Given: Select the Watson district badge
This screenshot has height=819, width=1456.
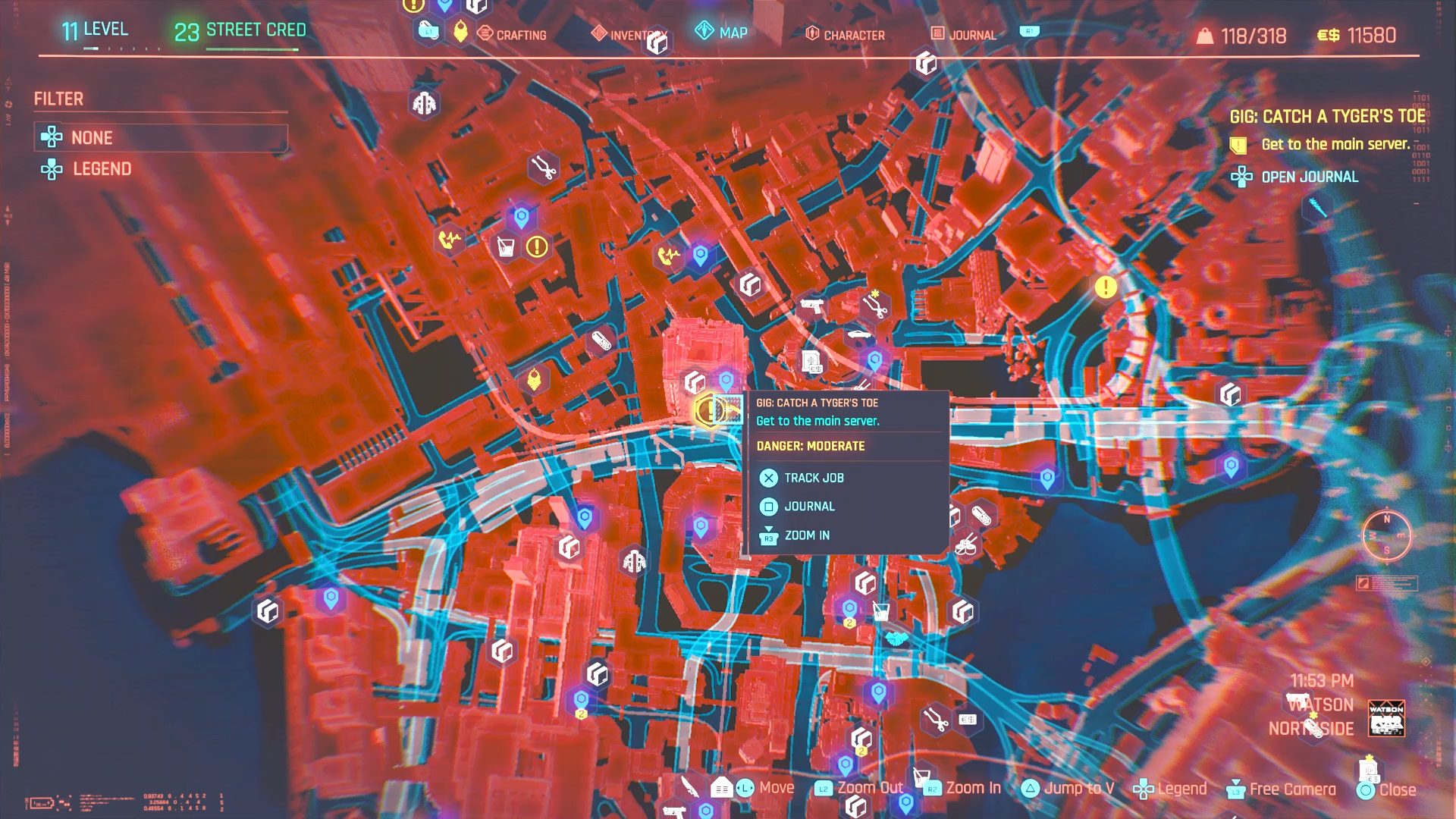Looking at the screenshot, I should click(x=1386, y=718).
